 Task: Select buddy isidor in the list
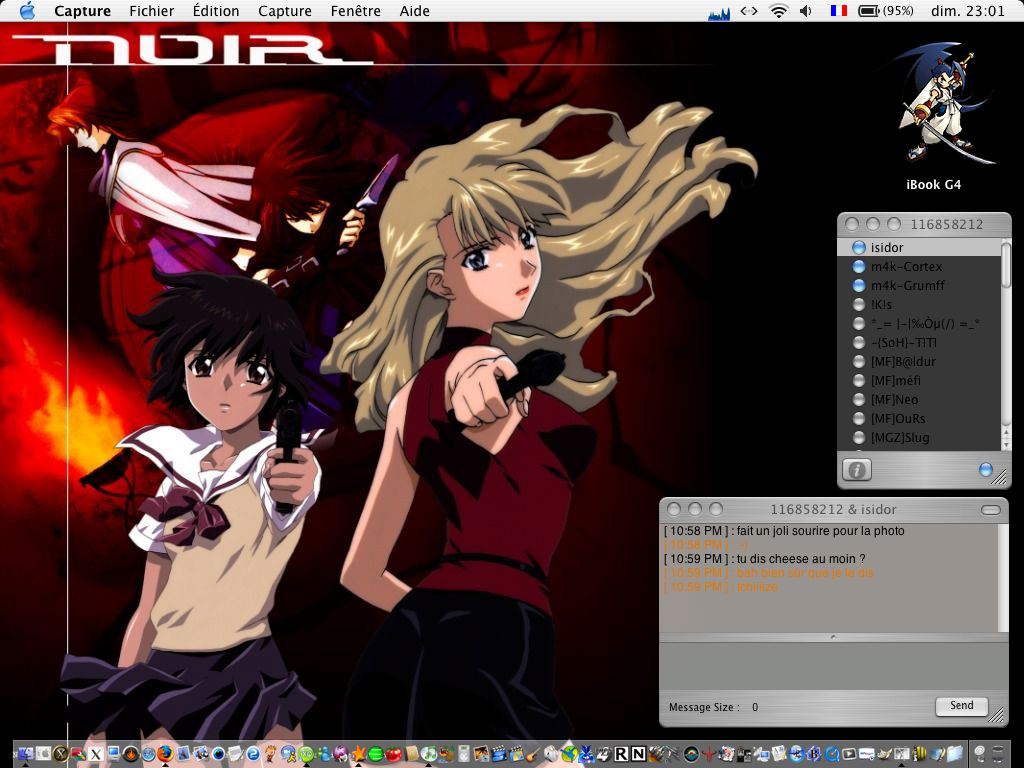(x=920, y=248)
